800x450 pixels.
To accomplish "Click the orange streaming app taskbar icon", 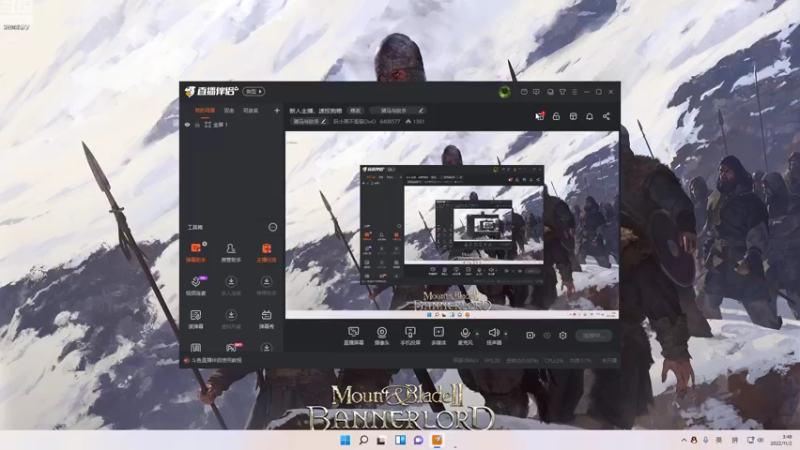I will 437,440.
